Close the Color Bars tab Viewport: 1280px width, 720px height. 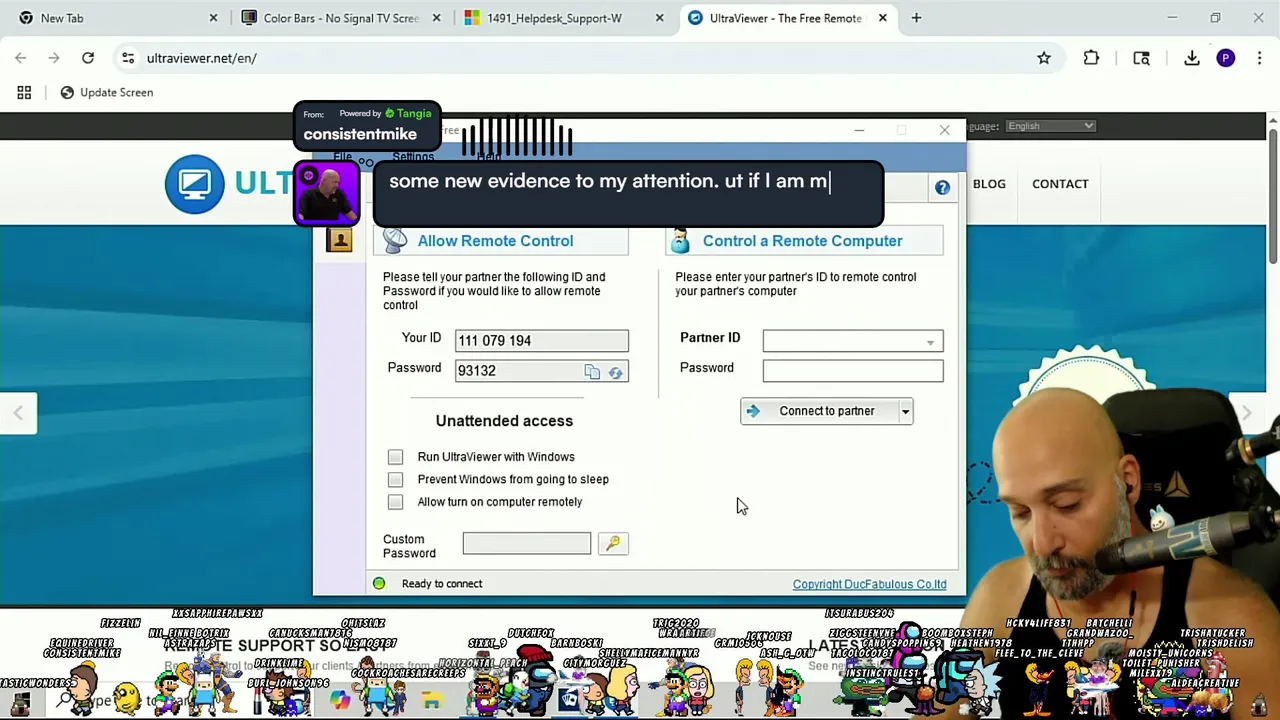pyautogui.click(x=436, y=18)
